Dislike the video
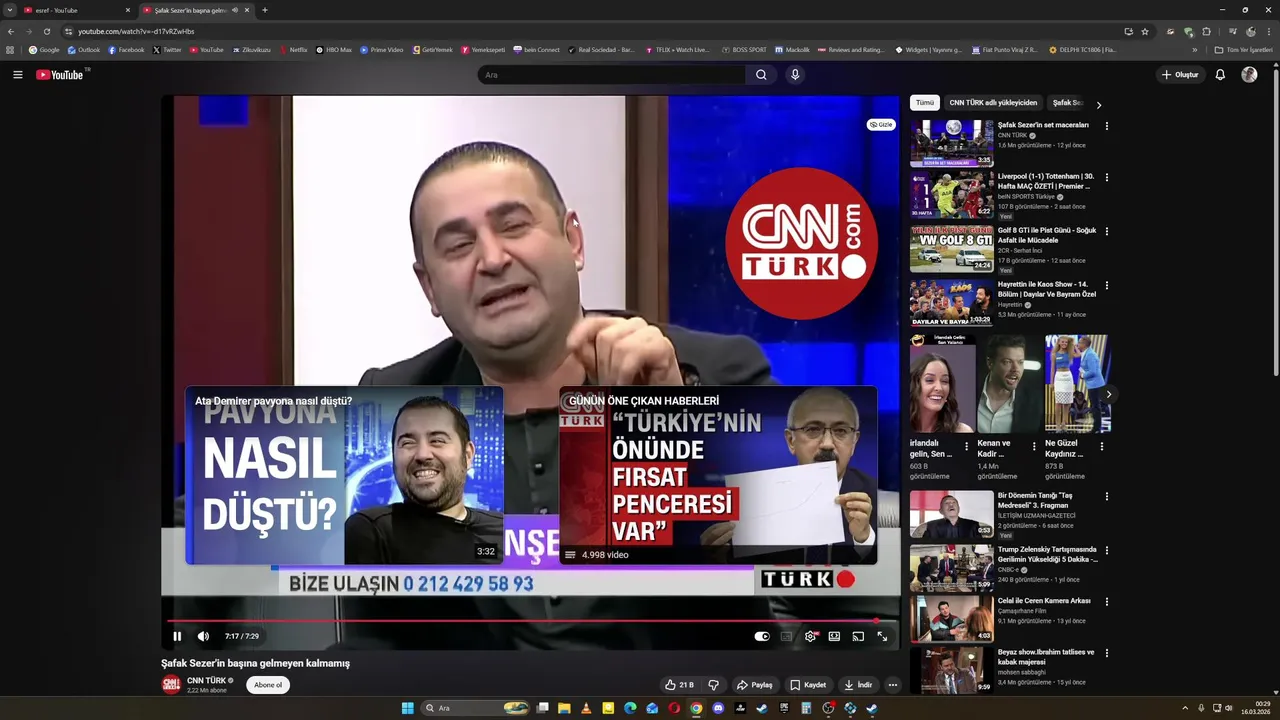This screenshot has width=1280, height=720. [713, 685]
